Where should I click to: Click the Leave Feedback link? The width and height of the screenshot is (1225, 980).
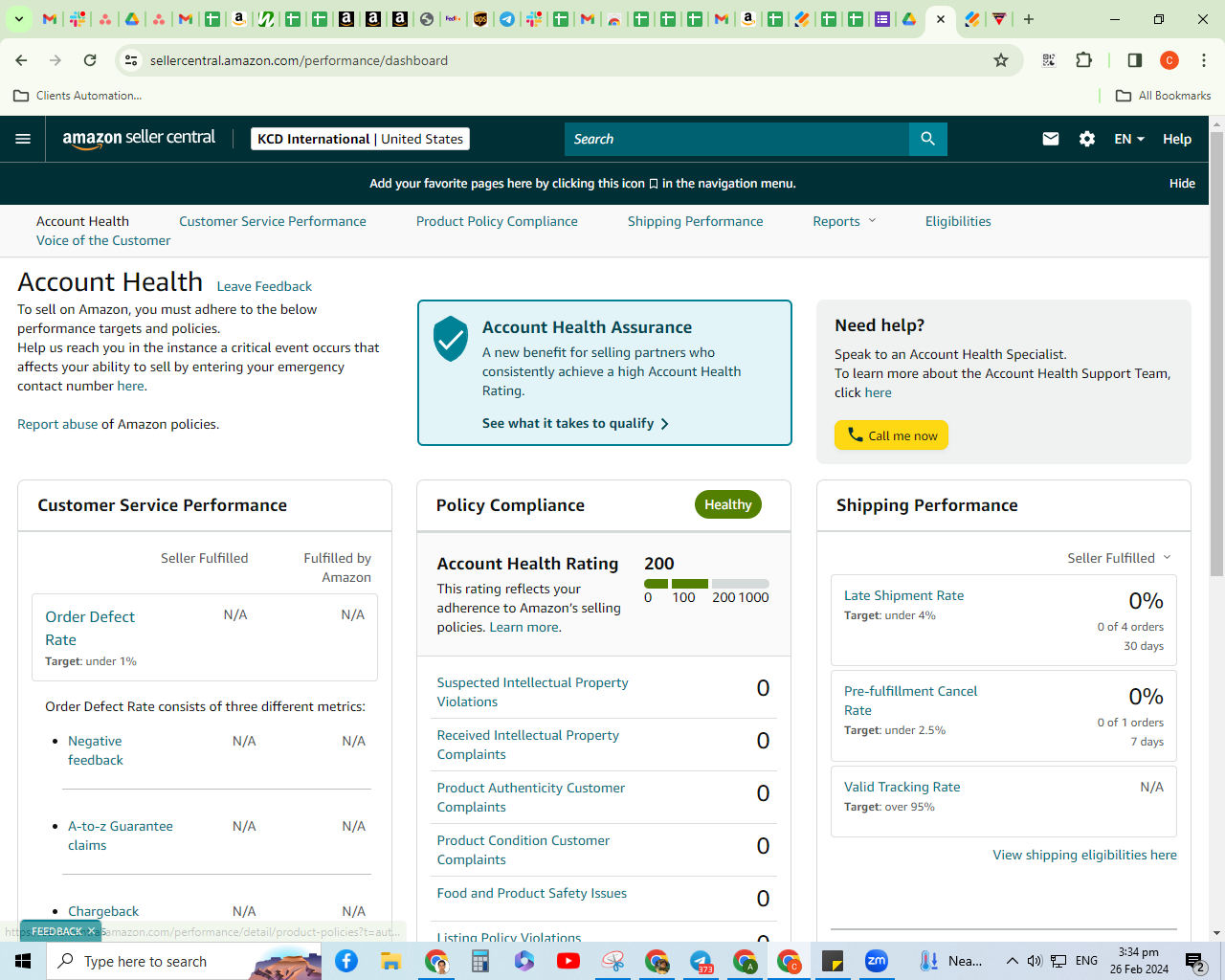tap(264, 286)
